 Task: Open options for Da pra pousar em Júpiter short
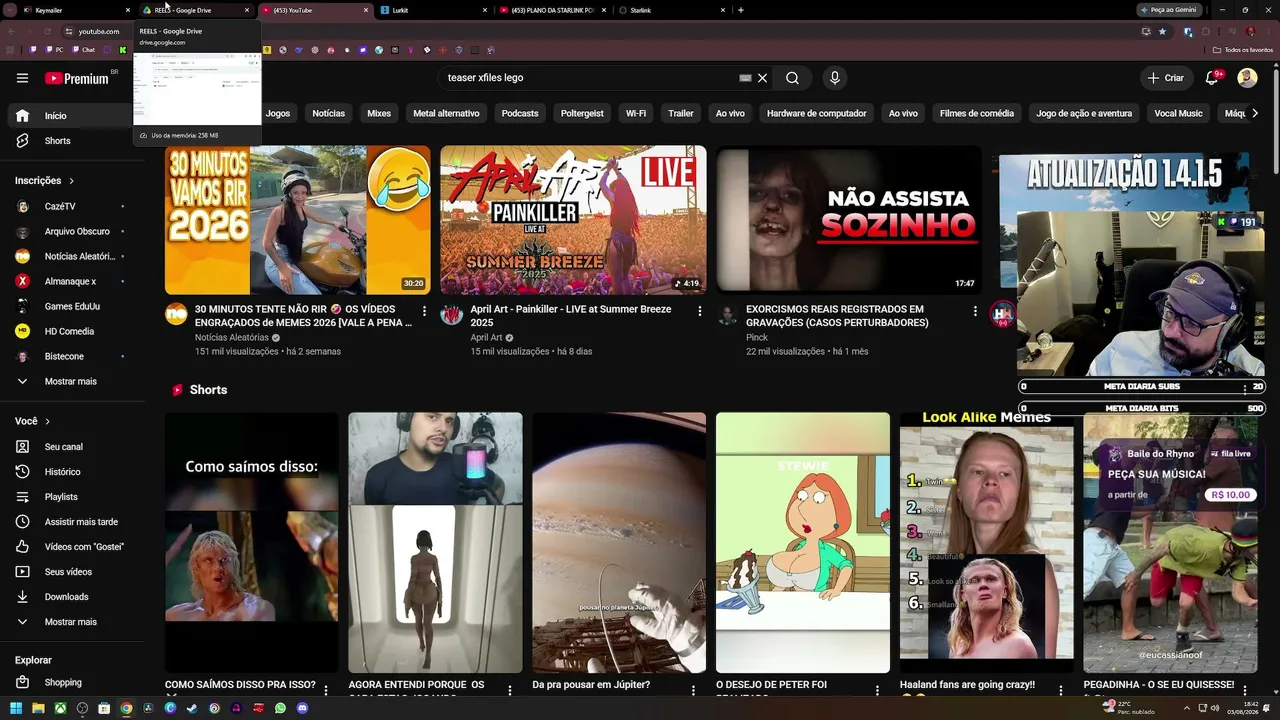click(694, 690)
